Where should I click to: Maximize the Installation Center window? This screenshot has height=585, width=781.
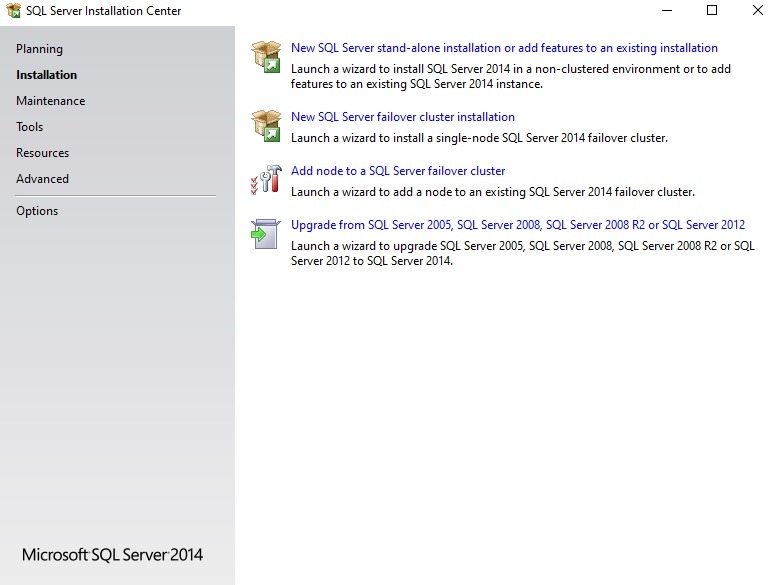[712, 11]
